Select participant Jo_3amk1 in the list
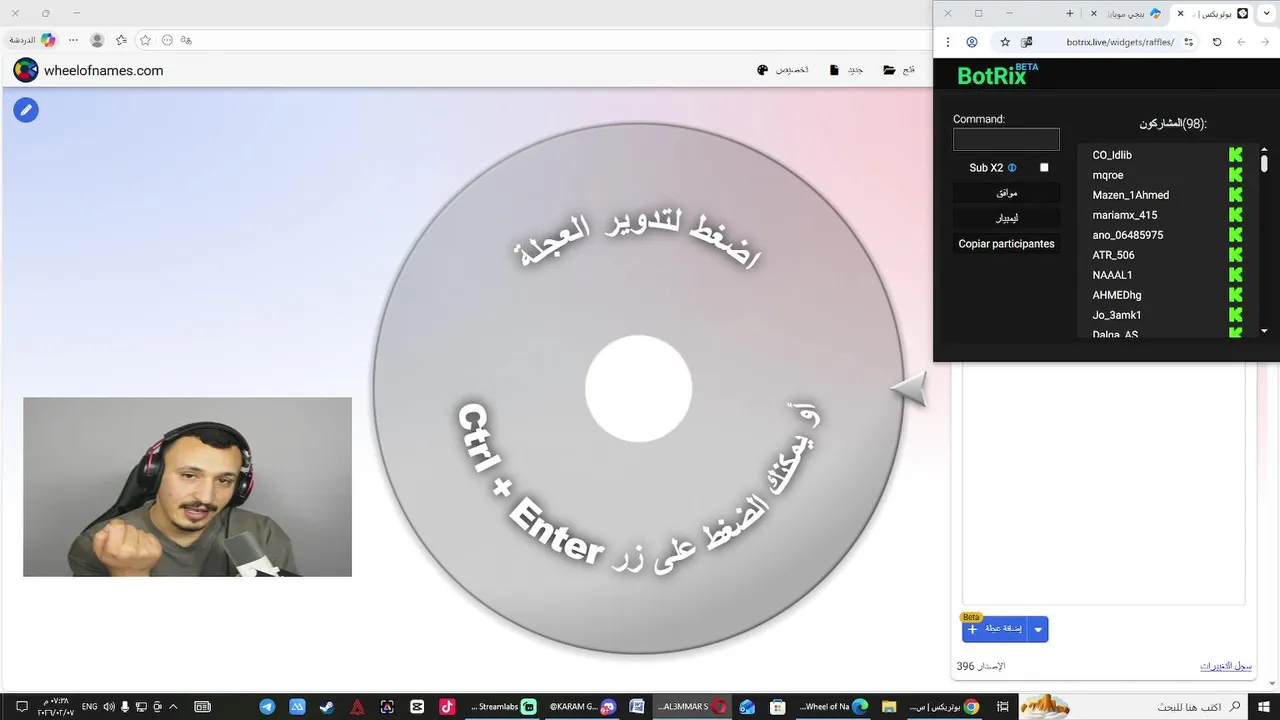The width and height of the screenshot is (1280, 720). [1116, 315]
